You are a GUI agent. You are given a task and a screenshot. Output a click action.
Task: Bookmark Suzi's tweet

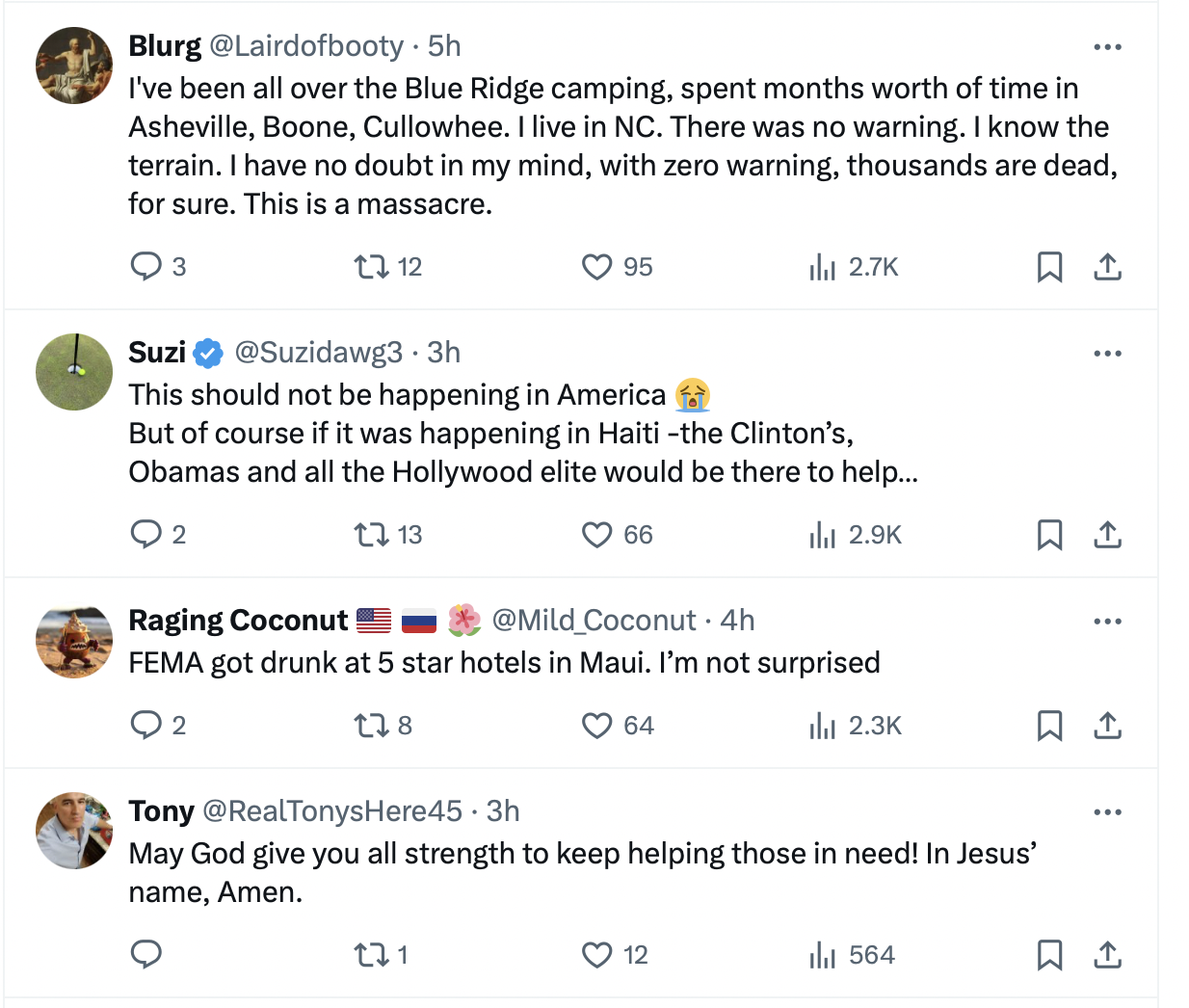coord(1049,534)
